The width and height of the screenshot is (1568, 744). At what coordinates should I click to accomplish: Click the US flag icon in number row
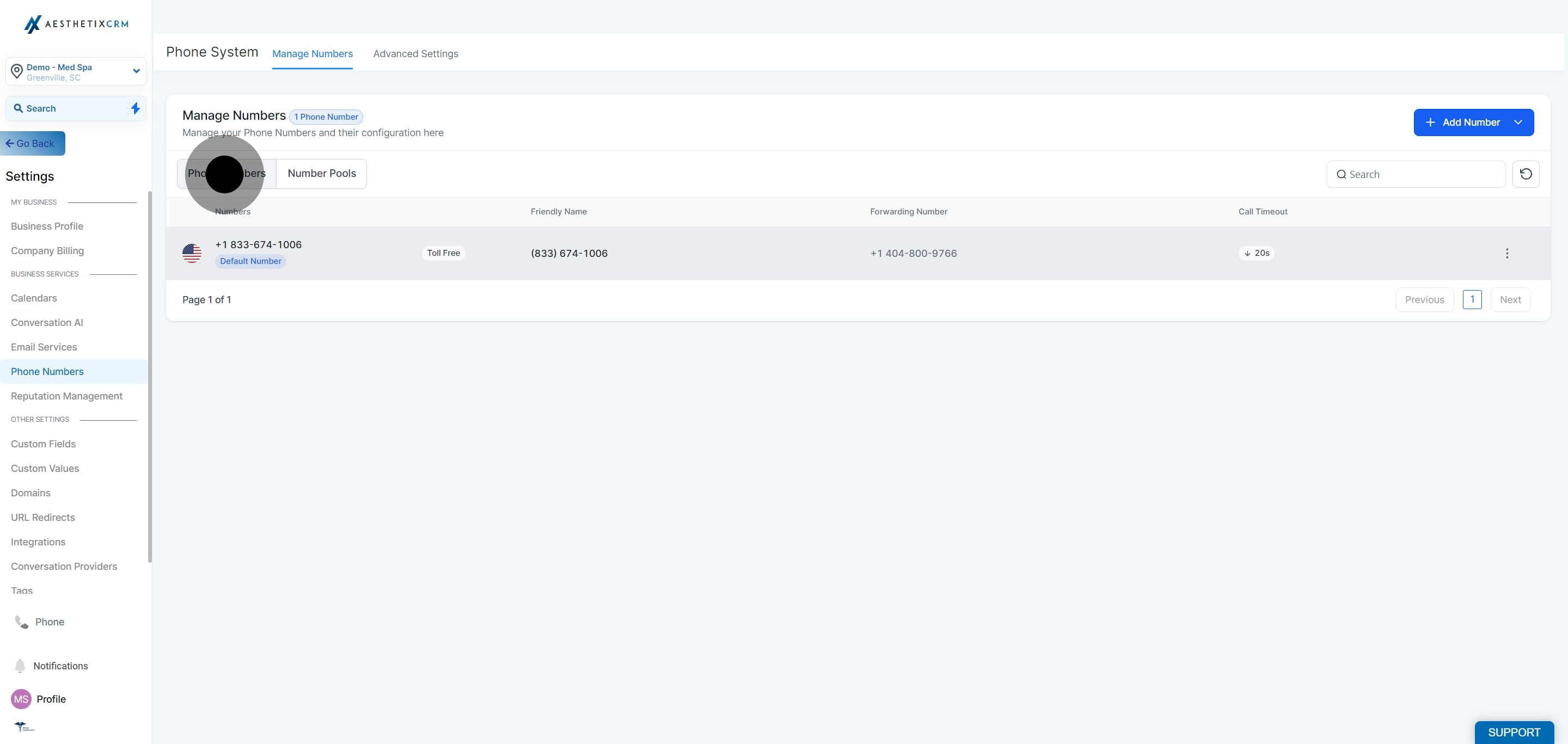click(192, 253)
